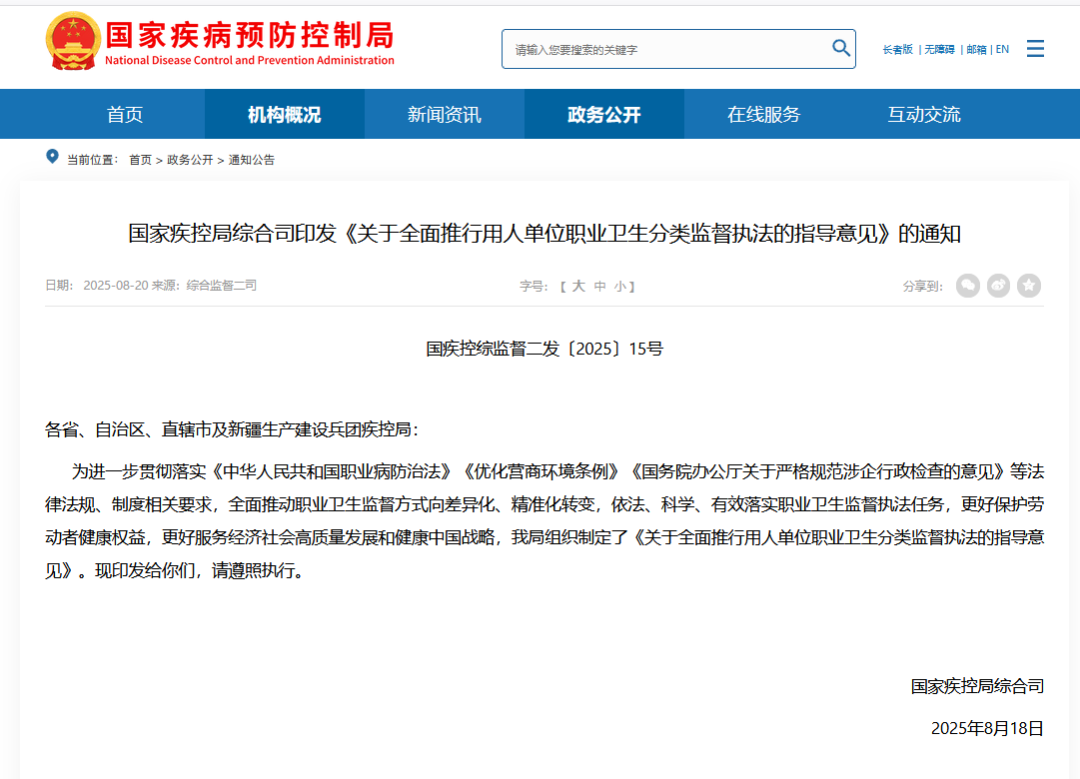Open the 无障碍 accessibility link
The height and width of the screenshot is (779, 1080).
(939, 50)
